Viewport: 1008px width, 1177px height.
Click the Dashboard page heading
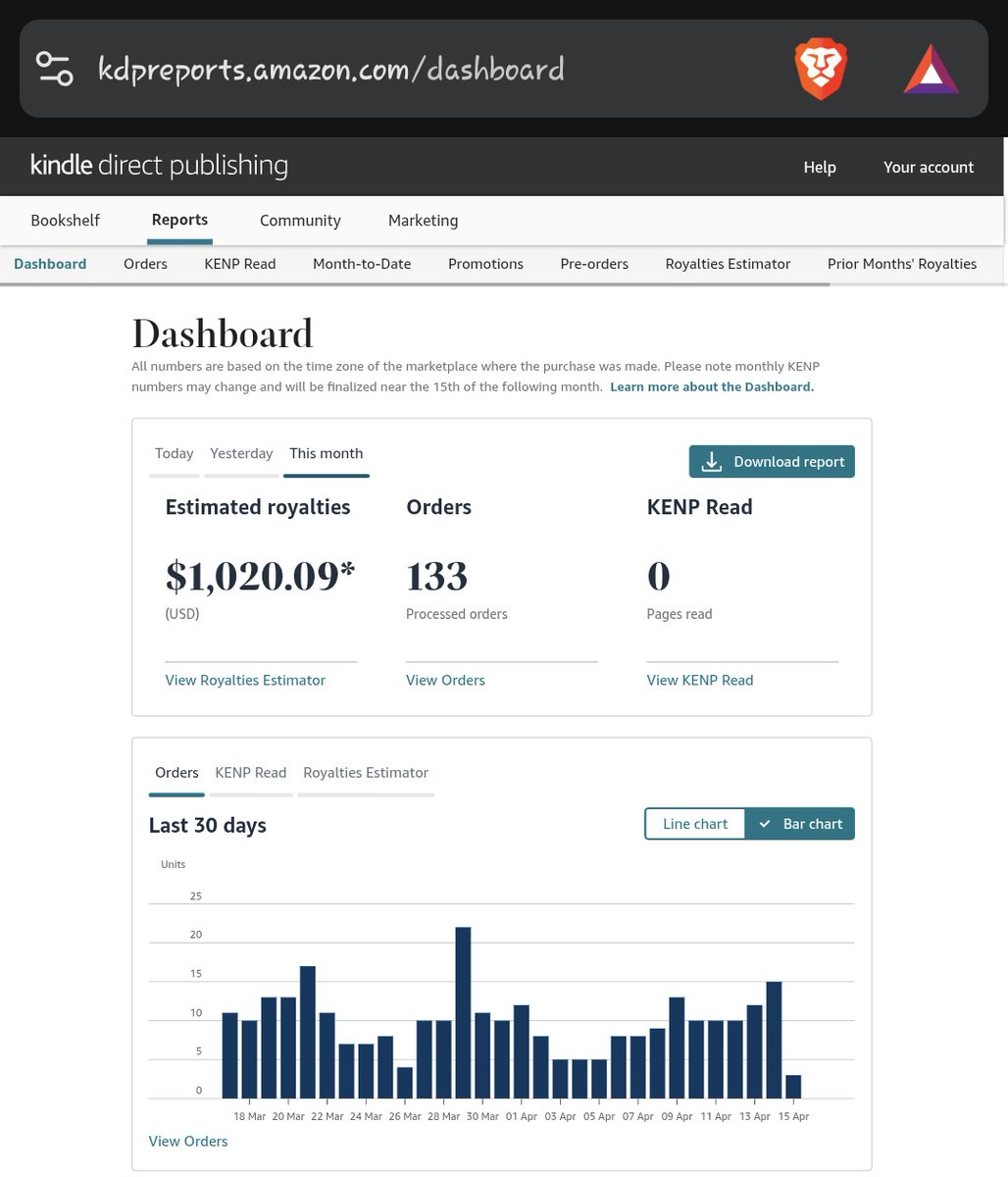pos(223,334)
